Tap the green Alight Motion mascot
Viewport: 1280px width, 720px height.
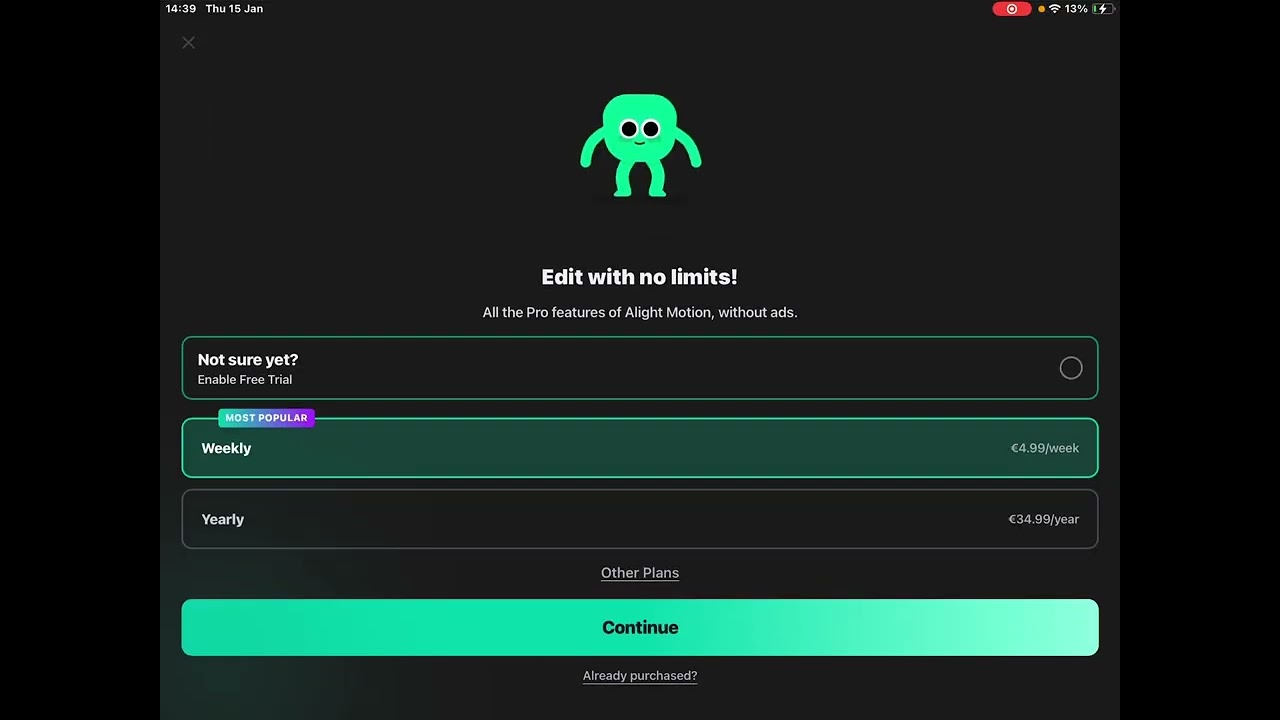tap(640, 145)
